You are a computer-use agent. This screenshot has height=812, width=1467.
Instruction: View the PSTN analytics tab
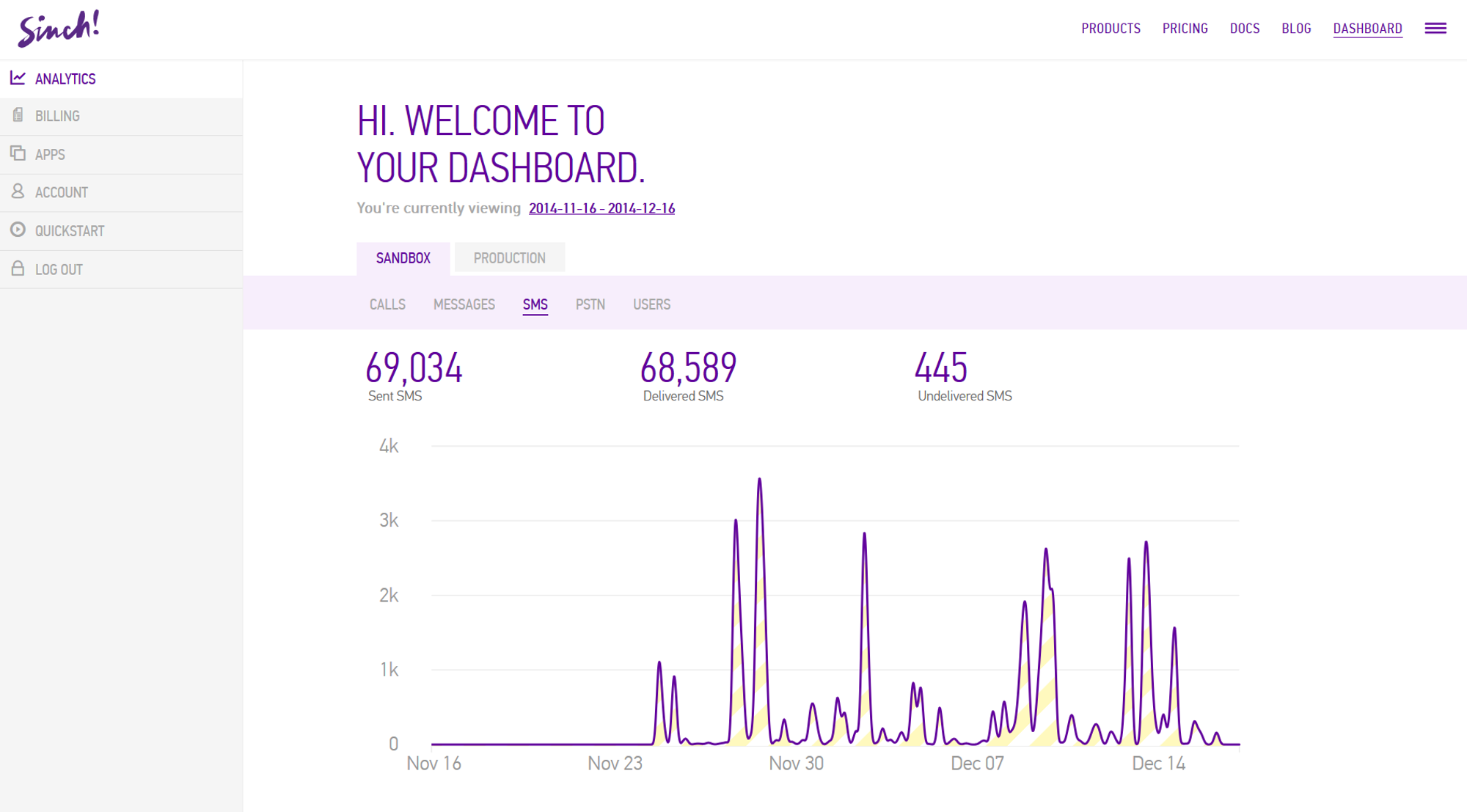tap(590, 304)
